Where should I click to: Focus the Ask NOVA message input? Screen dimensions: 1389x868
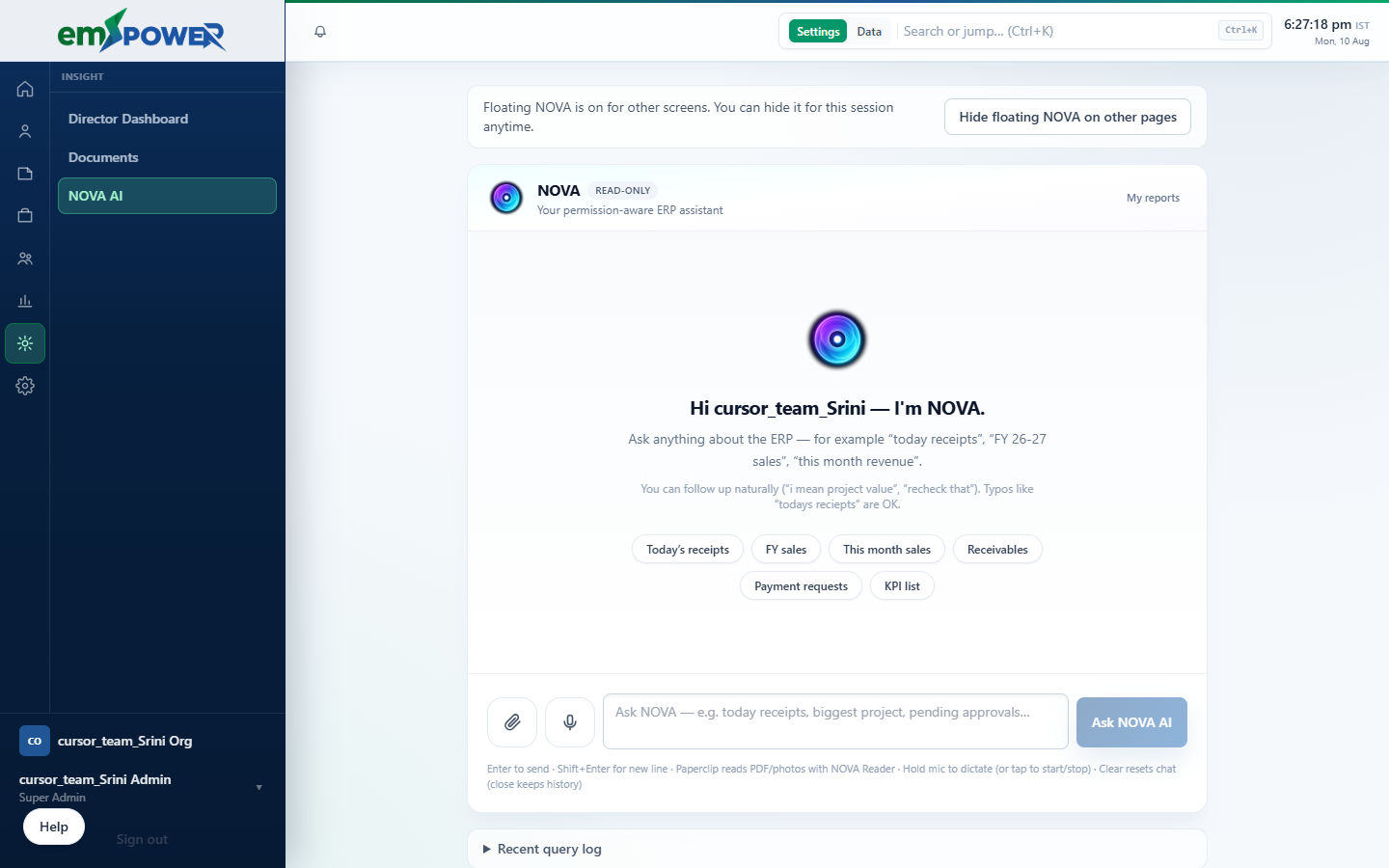click(x=835, y=721)
